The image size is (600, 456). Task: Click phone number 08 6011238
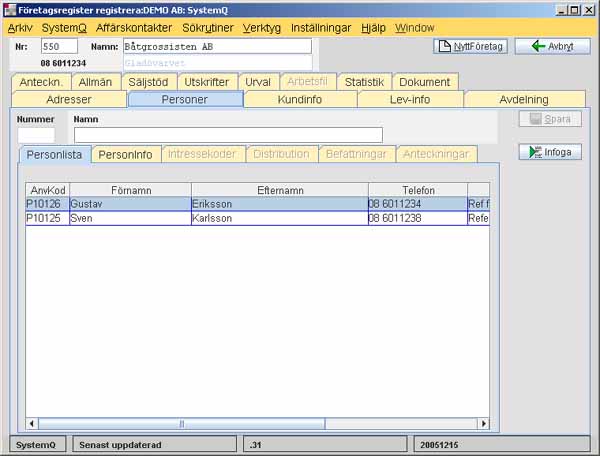click(x=395, y=218)
